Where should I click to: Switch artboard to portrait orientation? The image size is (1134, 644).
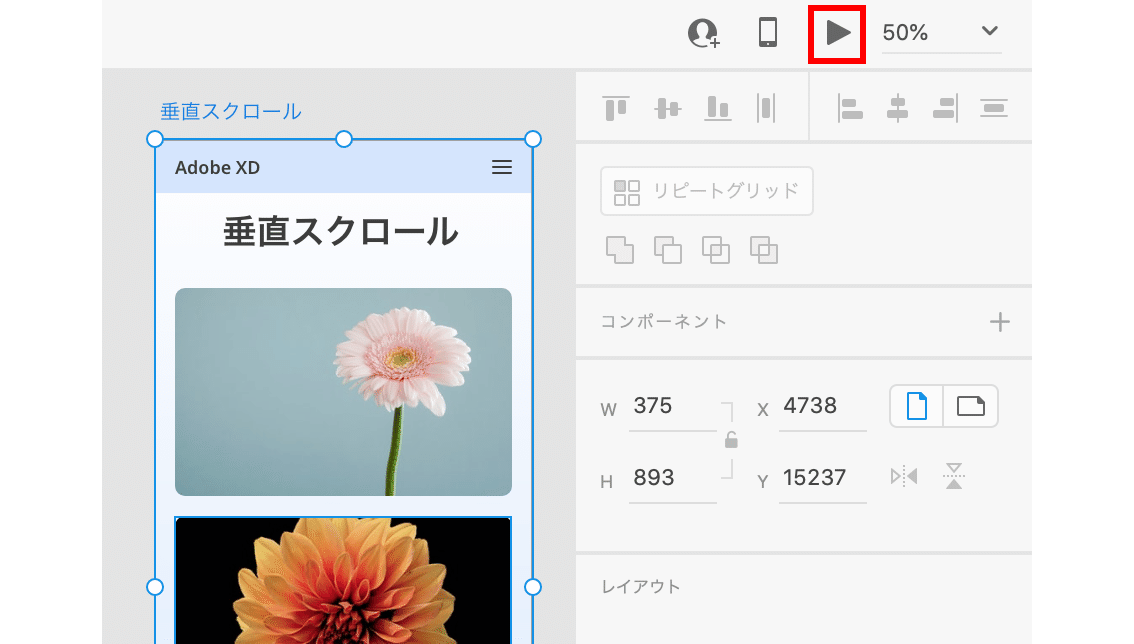[x=916, y=406]
